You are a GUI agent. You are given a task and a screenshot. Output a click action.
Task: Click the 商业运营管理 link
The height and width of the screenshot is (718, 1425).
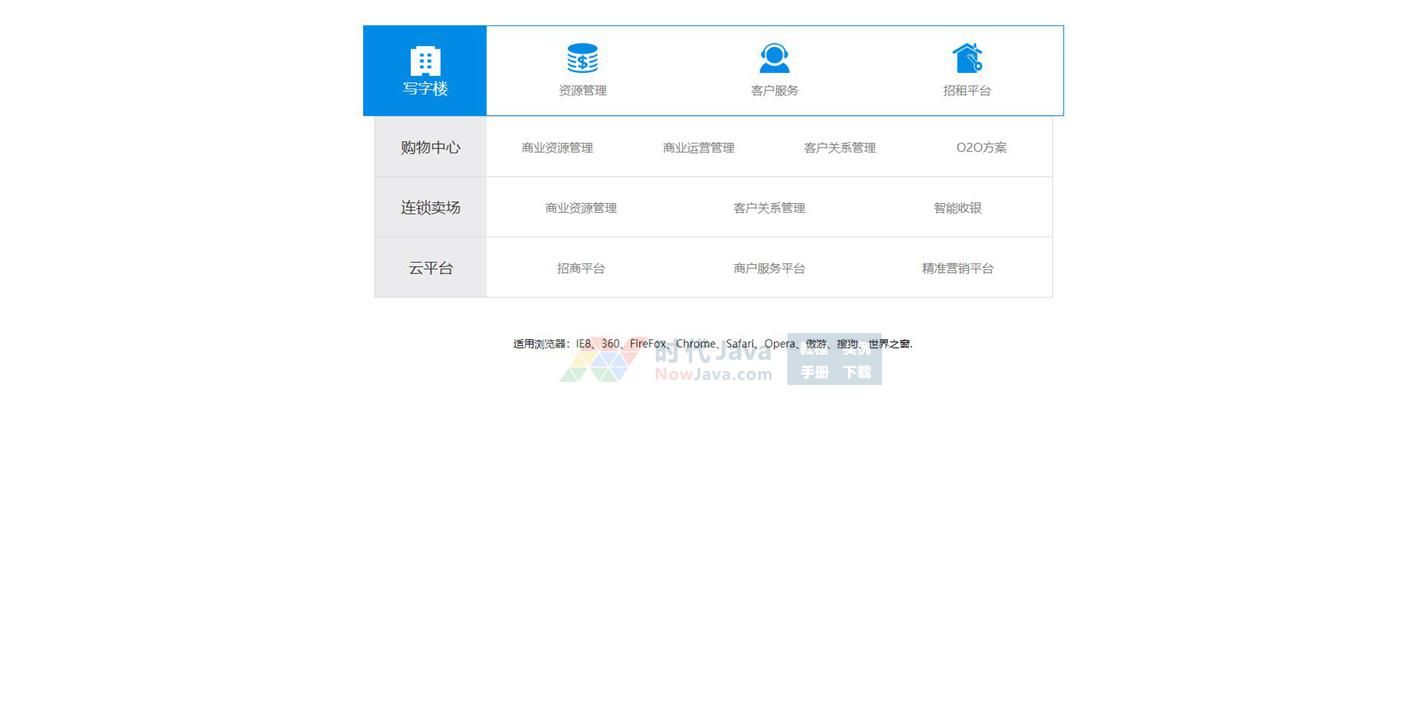tap(698, 148)
